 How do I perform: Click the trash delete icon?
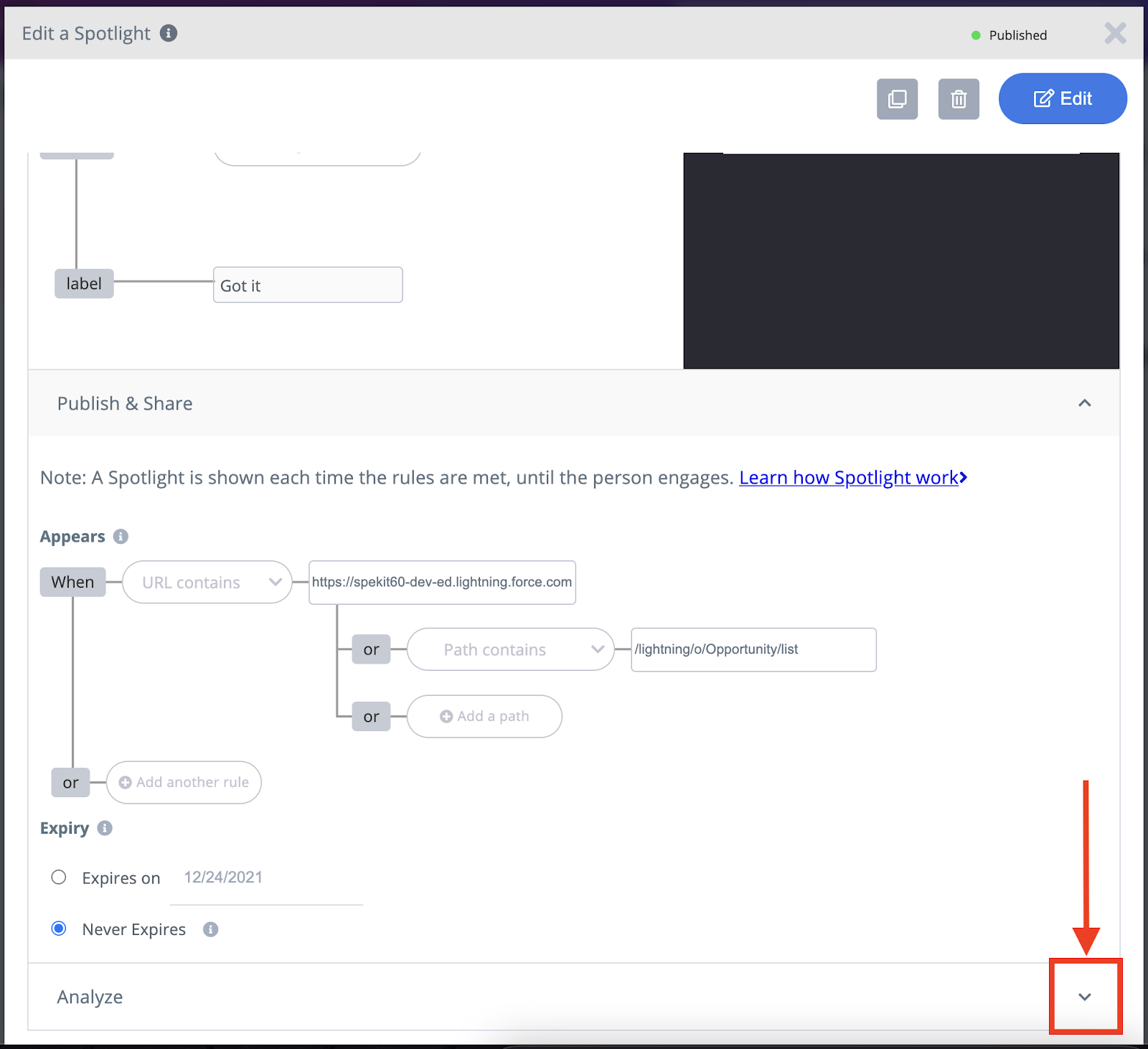tap(959, 99)
